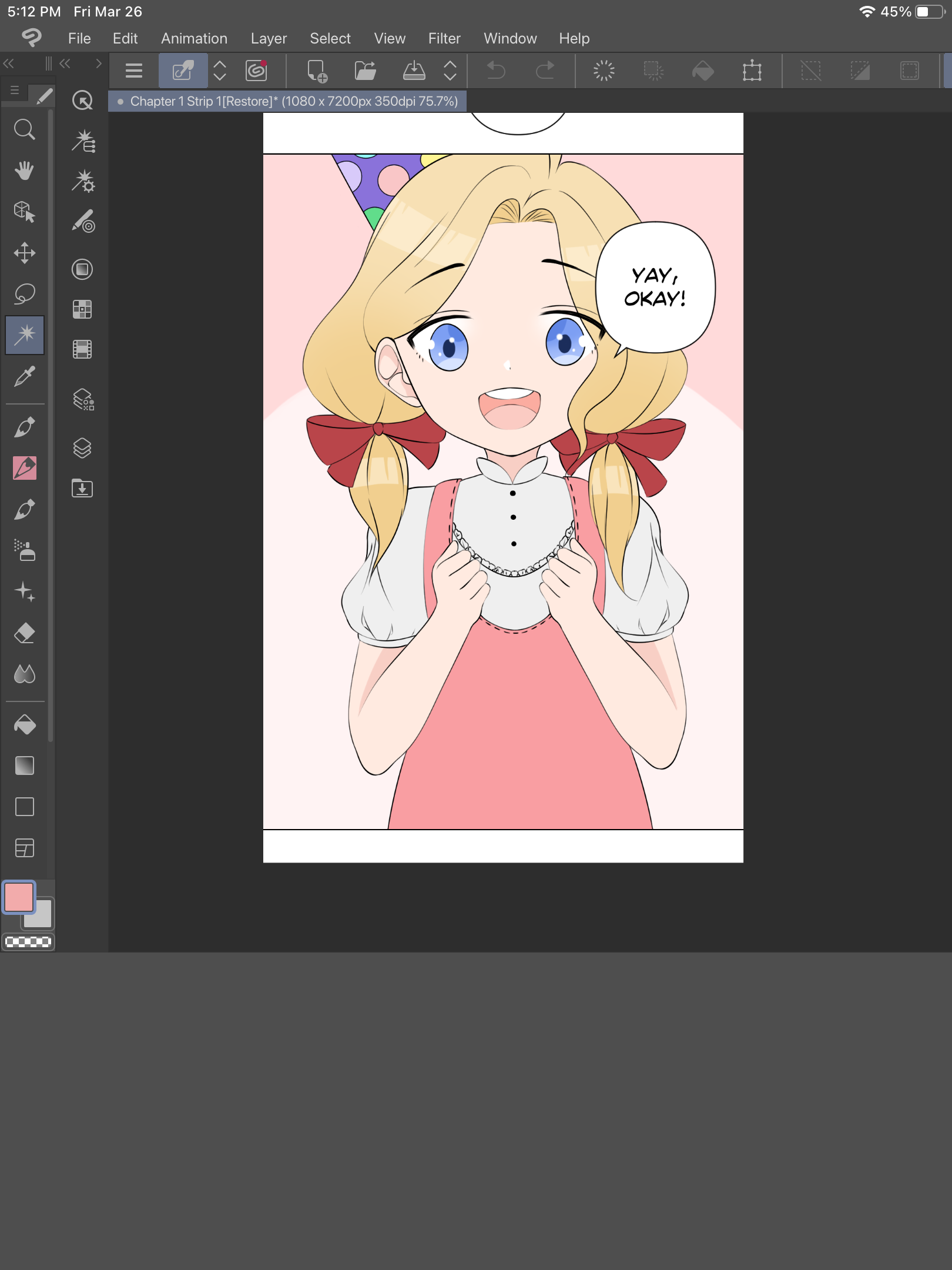Image resolution: width=952 pixels, height=1270 pixels.
Task: Select the Hand move-canvas tool
Action: click(x=24, y=171)
